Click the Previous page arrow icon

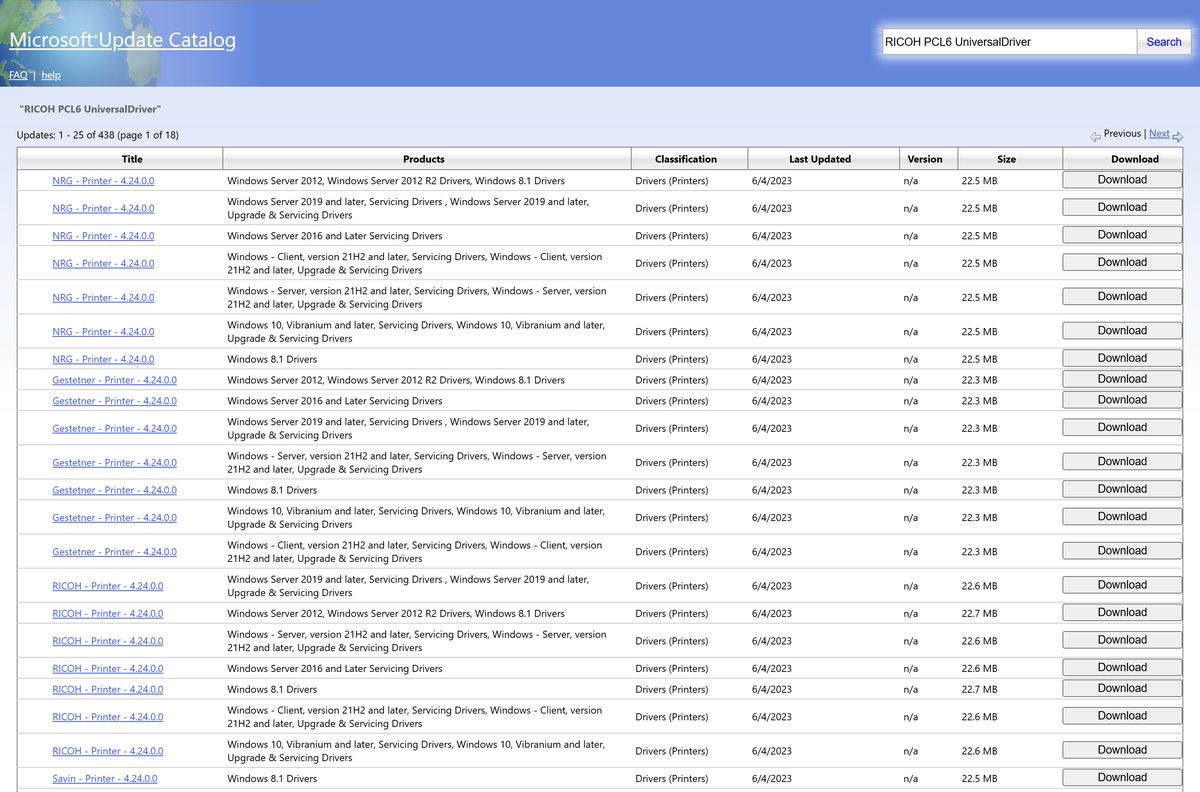(x=1096, y=136)
